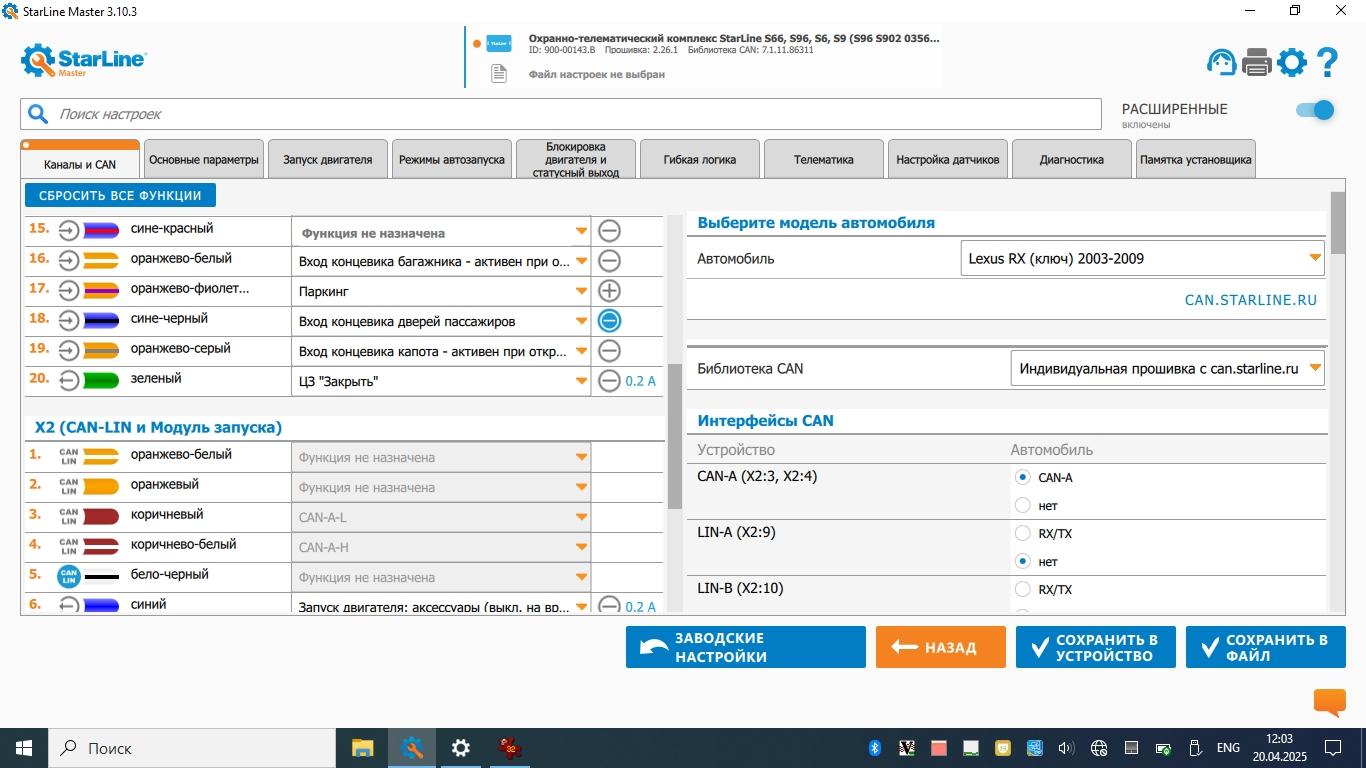Open application settings gear icon
The width and height of the screenshot is (1366, 768).
click(1292, 62)
